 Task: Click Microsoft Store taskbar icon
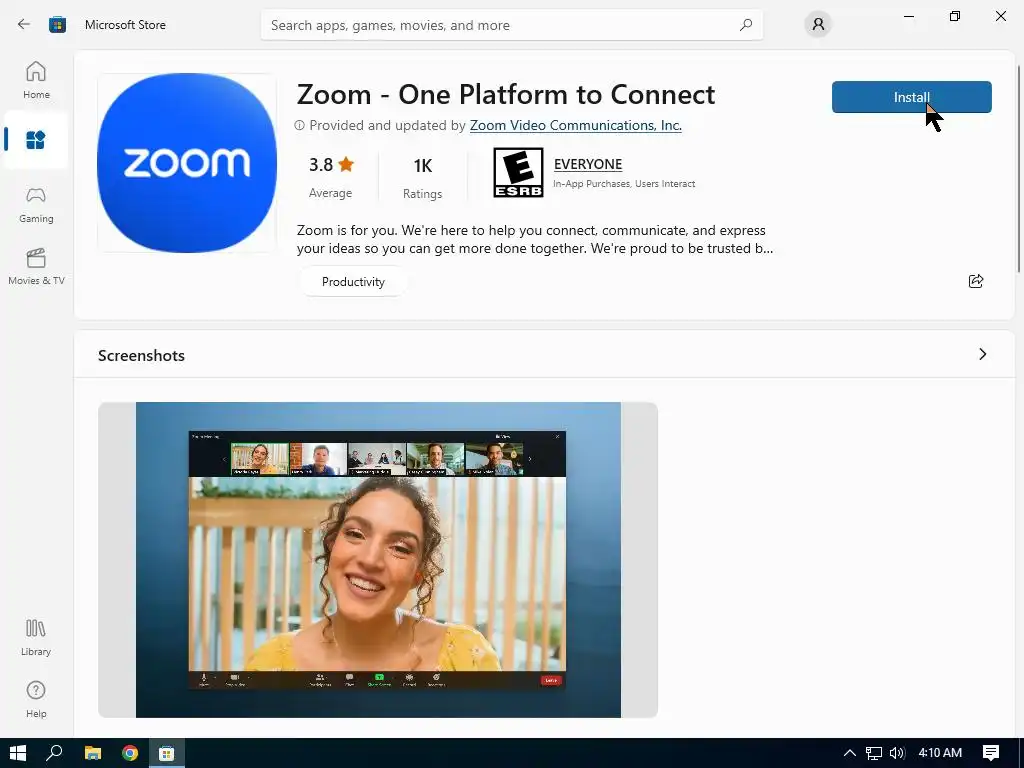pyautogui.click(x=167, y=753)
